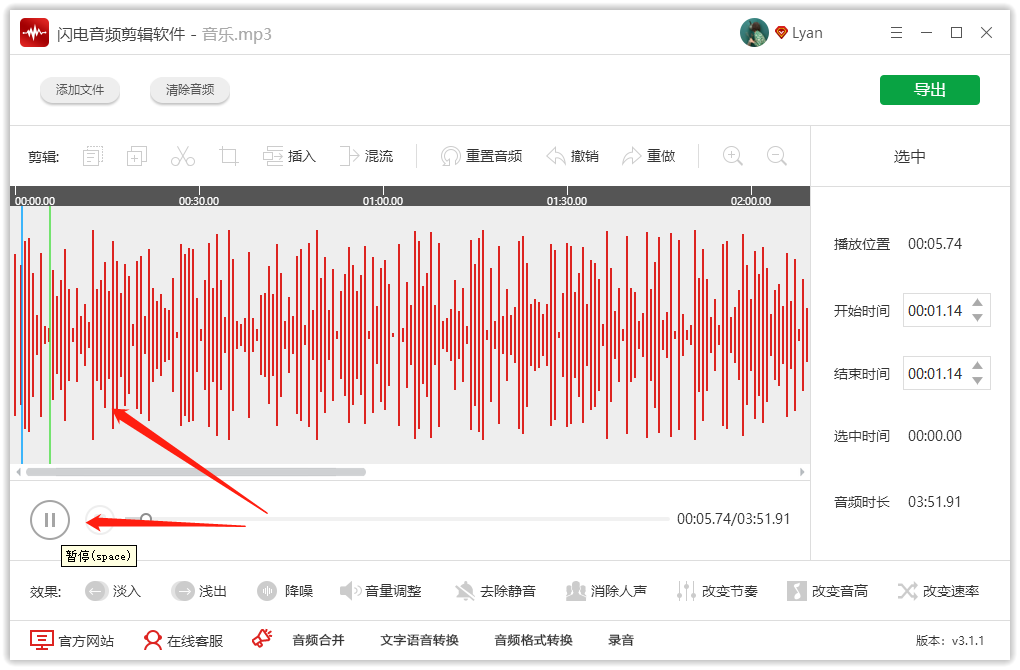Undo with the 撤销 button
1020x670 pixels.
pos(572,156)
